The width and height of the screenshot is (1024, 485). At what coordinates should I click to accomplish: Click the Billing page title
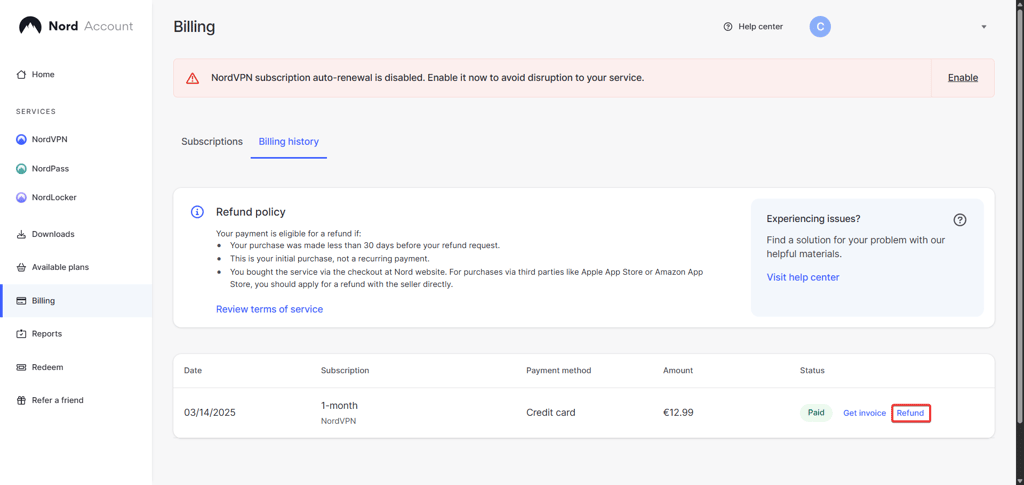194,27
